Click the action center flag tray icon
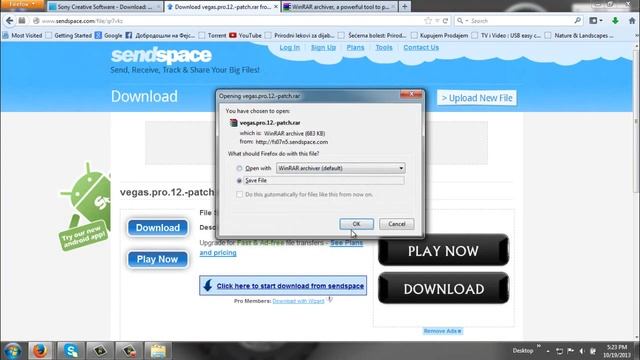Image resolution: width=640 pixels, height=360 pixels. [x=571, y=351]
